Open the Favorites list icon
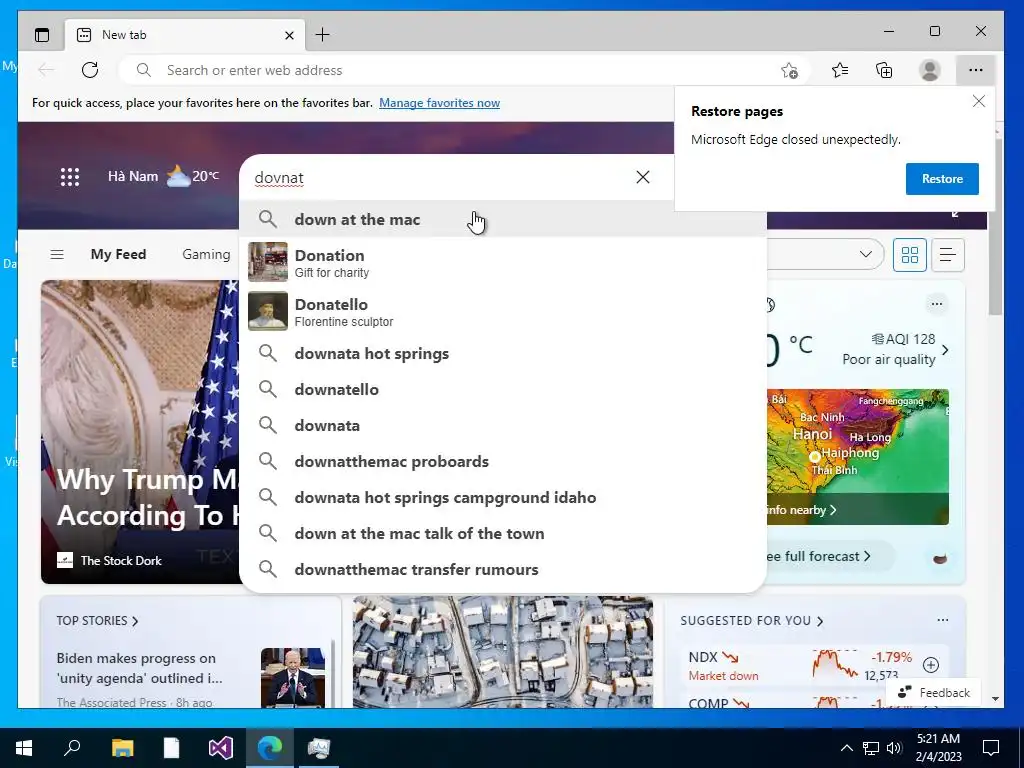 pyautogui.click(x=840, y=70)
